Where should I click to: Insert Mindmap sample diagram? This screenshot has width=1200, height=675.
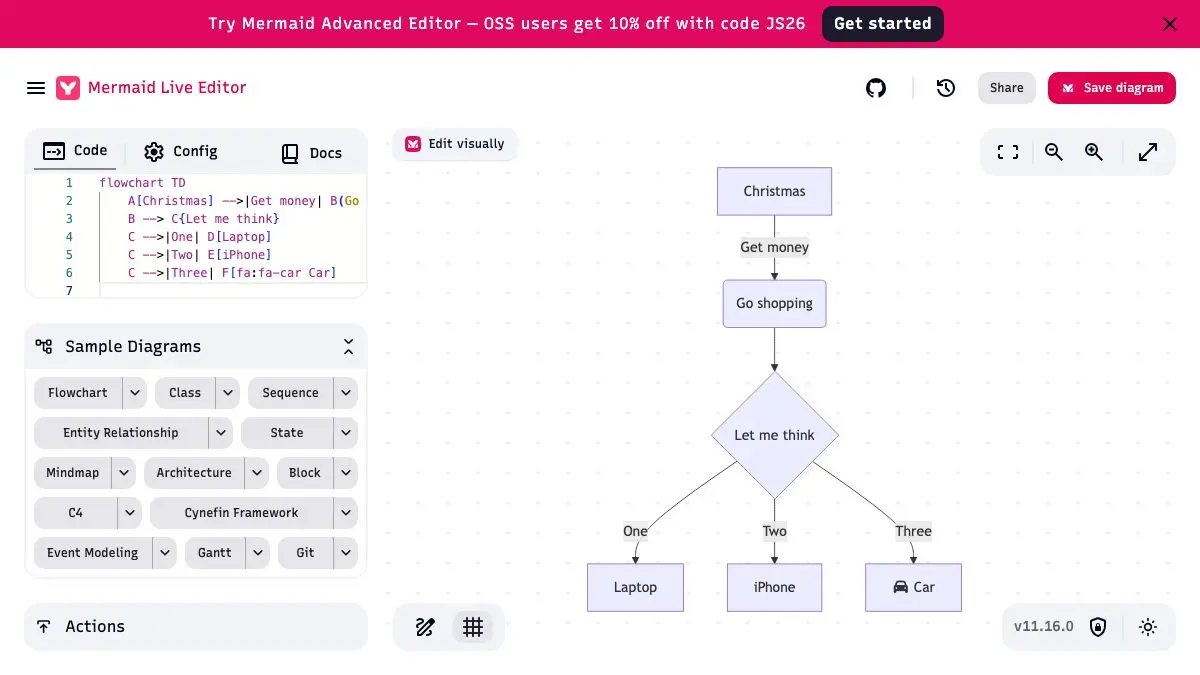(x=73, y=473)
